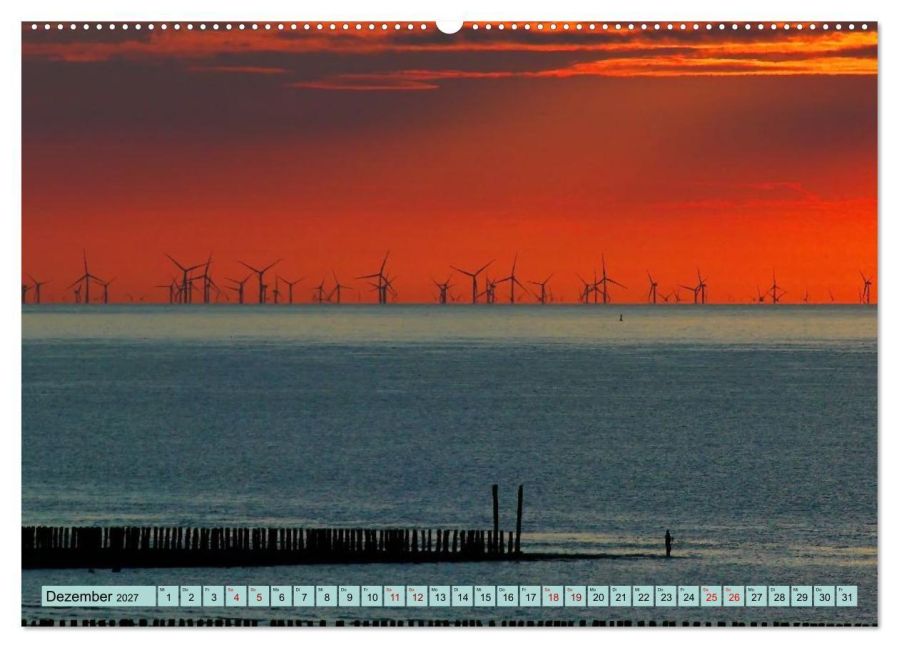This screenshot has width=899, height=648.
Task: Select the red day 18 cell
Action: (553, 596)
